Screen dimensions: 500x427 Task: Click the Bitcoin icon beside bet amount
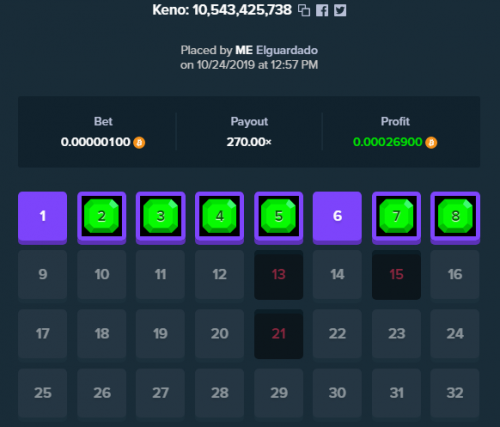coord(139,143)
